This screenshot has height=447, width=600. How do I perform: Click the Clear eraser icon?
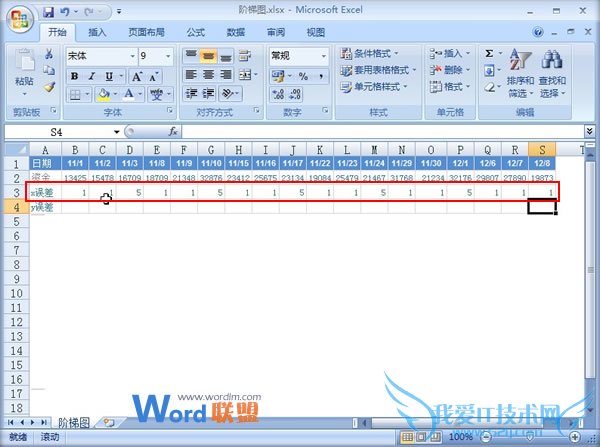point(489,88)
